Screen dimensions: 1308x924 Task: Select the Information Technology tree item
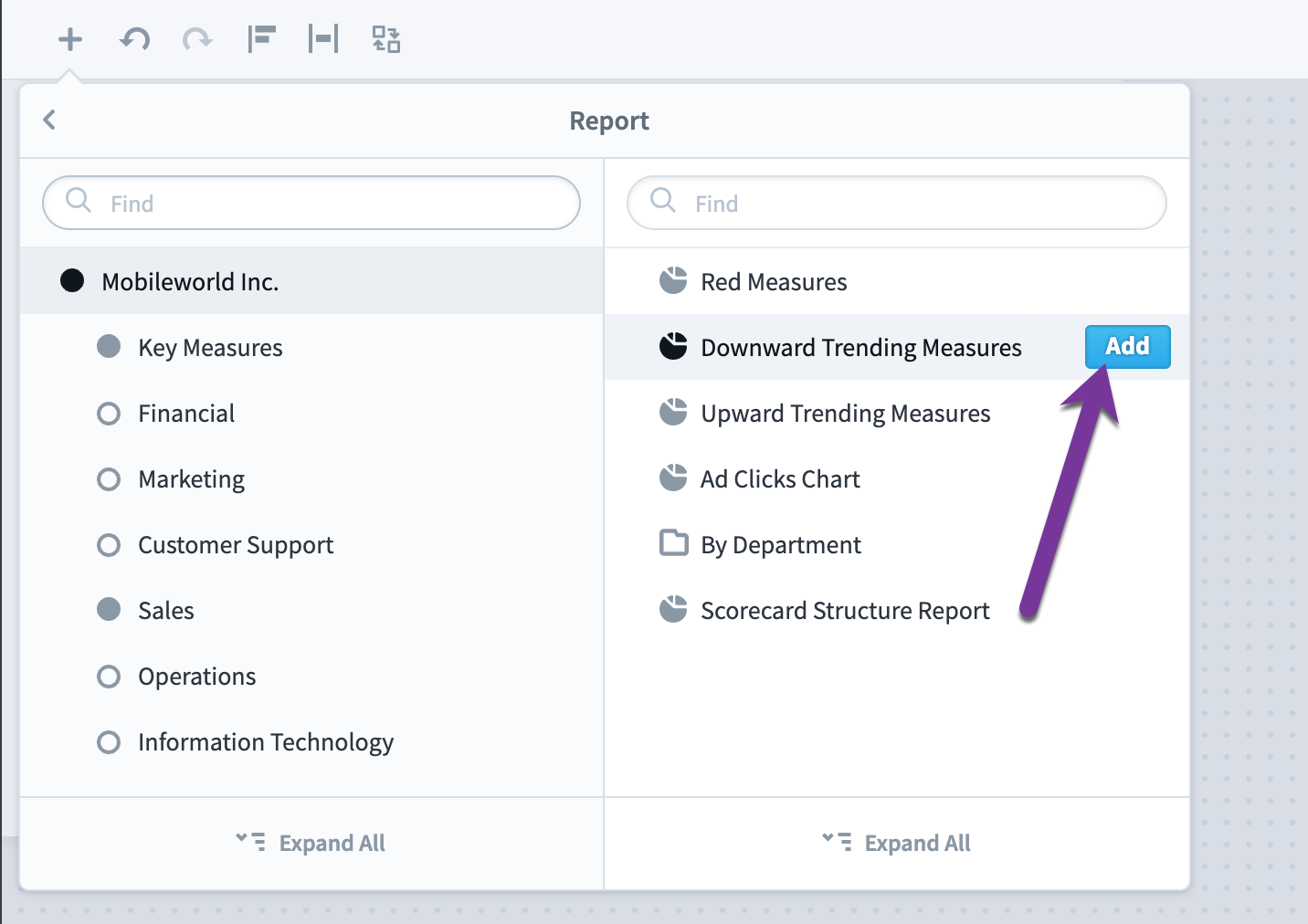tap(311, 741)
